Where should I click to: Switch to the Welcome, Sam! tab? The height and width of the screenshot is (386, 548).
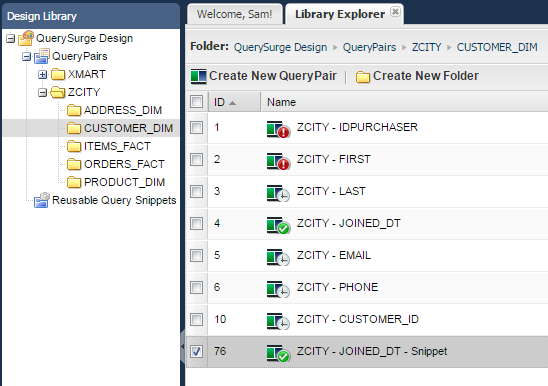pos(235,14)
